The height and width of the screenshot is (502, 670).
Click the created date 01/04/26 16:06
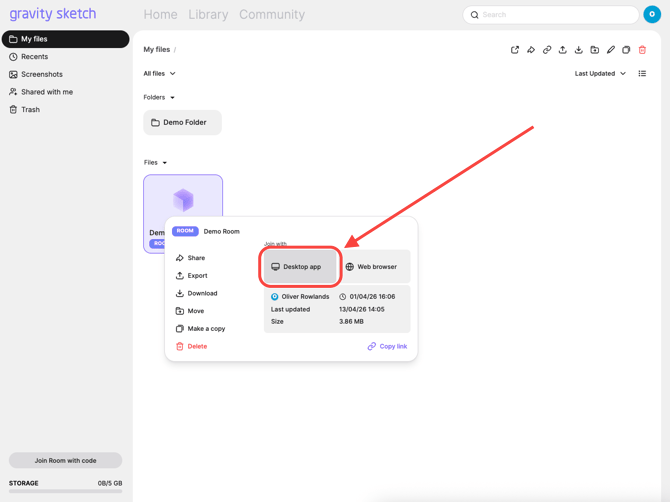(372, 297)
